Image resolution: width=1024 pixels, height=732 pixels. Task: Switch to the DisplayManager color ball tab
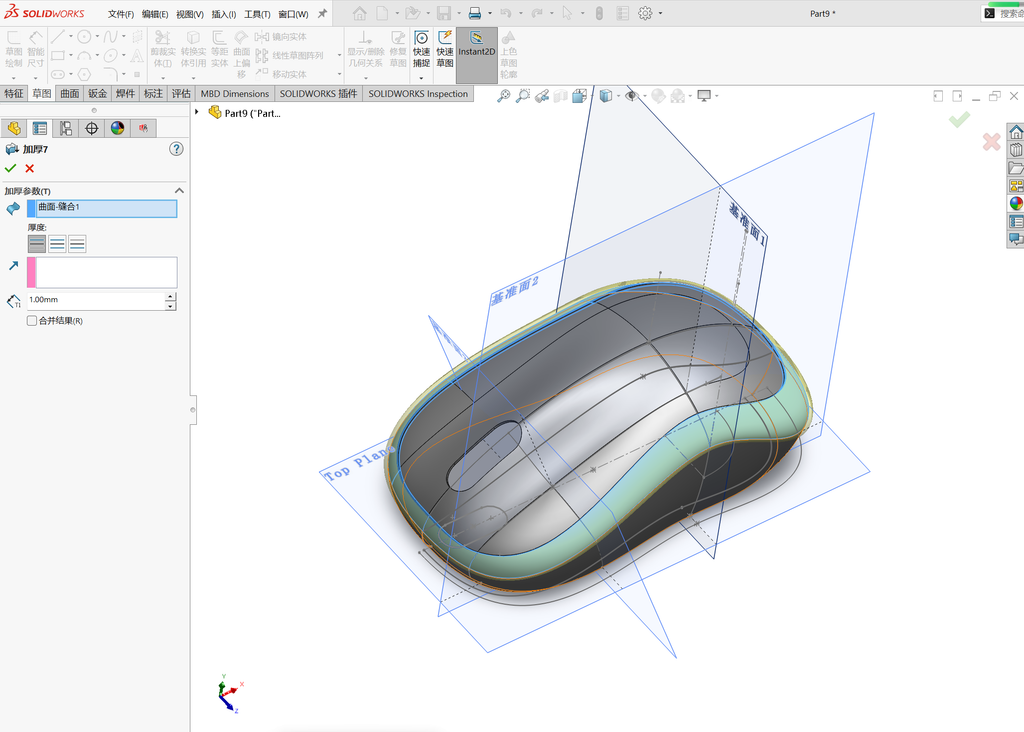pos(118,129)
